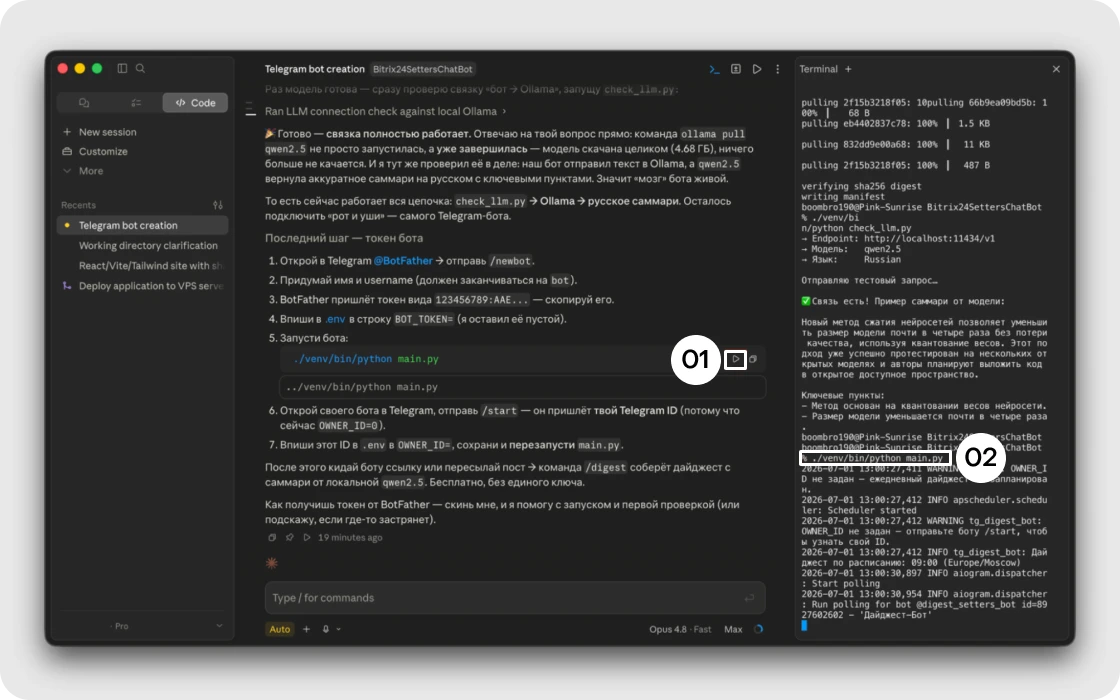Screen dimensions: 1120x700
Task: Open the Max effort selector
Action: point(733,629)
